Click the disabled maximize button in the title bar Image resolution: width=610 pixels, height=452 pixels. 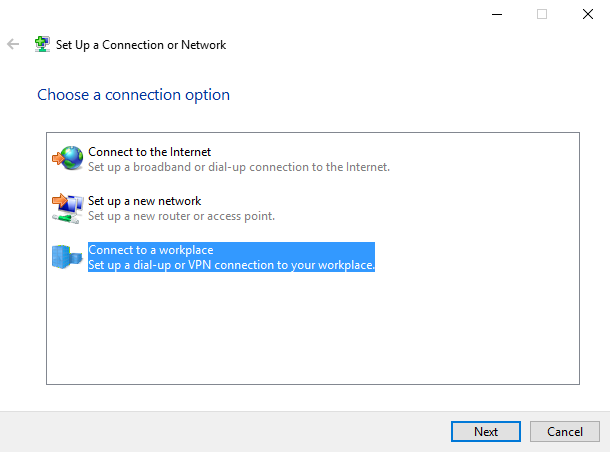[542, 14]
